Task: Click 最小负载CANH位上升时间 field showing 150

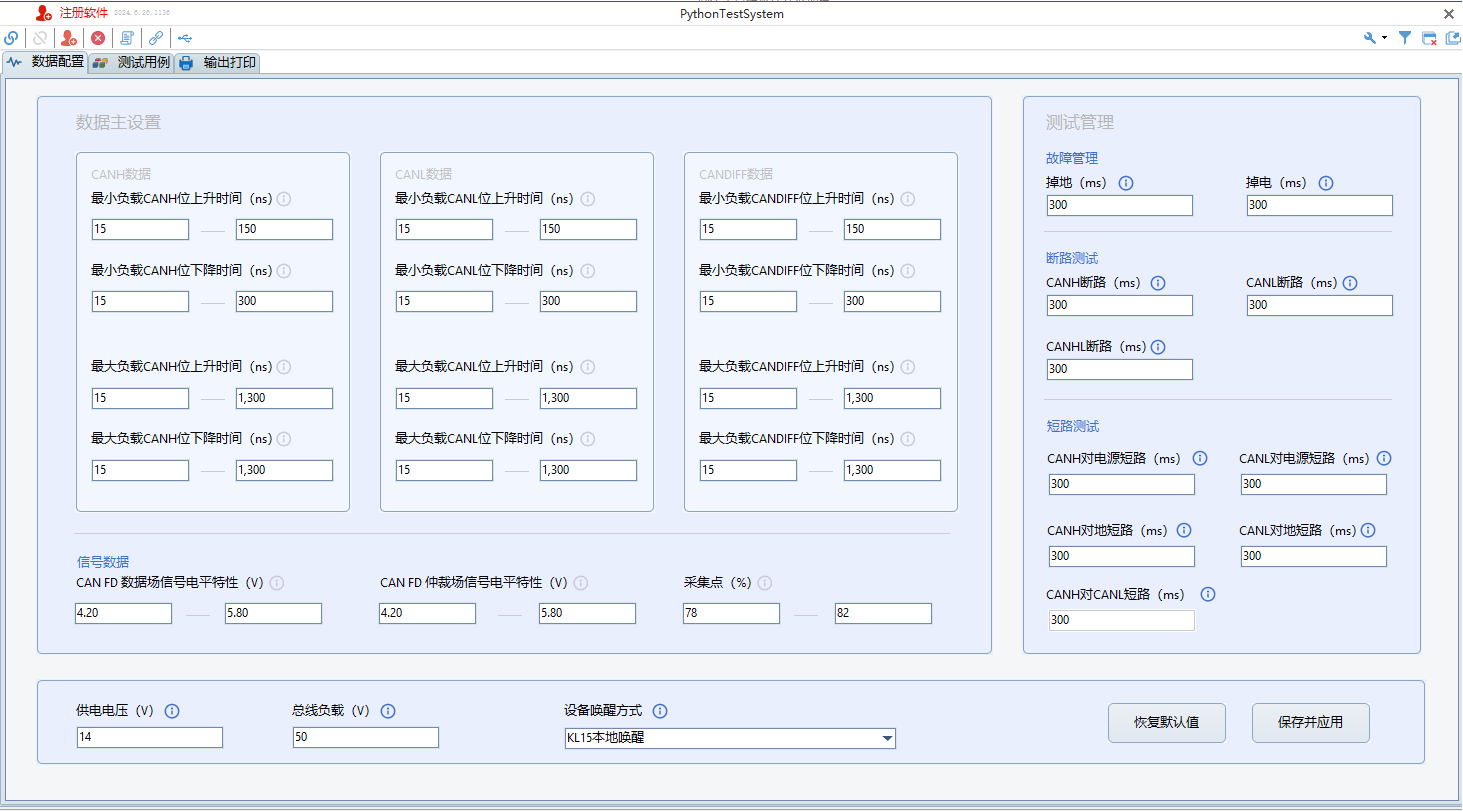Action: click(x=284, y=229)
